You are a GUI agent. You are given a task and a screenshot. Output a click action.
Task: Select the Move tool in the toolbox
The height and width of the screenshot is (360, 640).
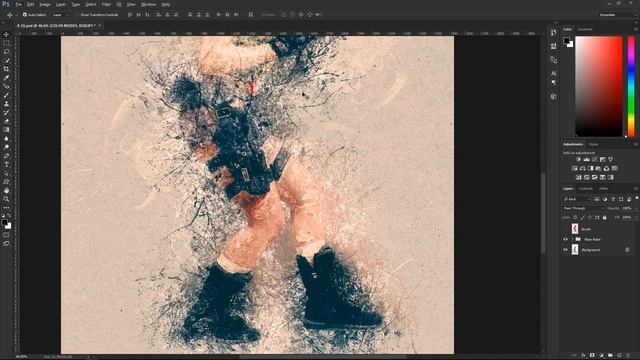[6, 34]
